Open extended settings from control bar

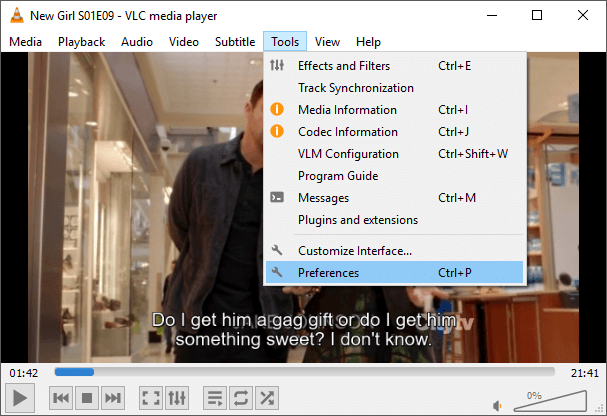coord(177,398)
